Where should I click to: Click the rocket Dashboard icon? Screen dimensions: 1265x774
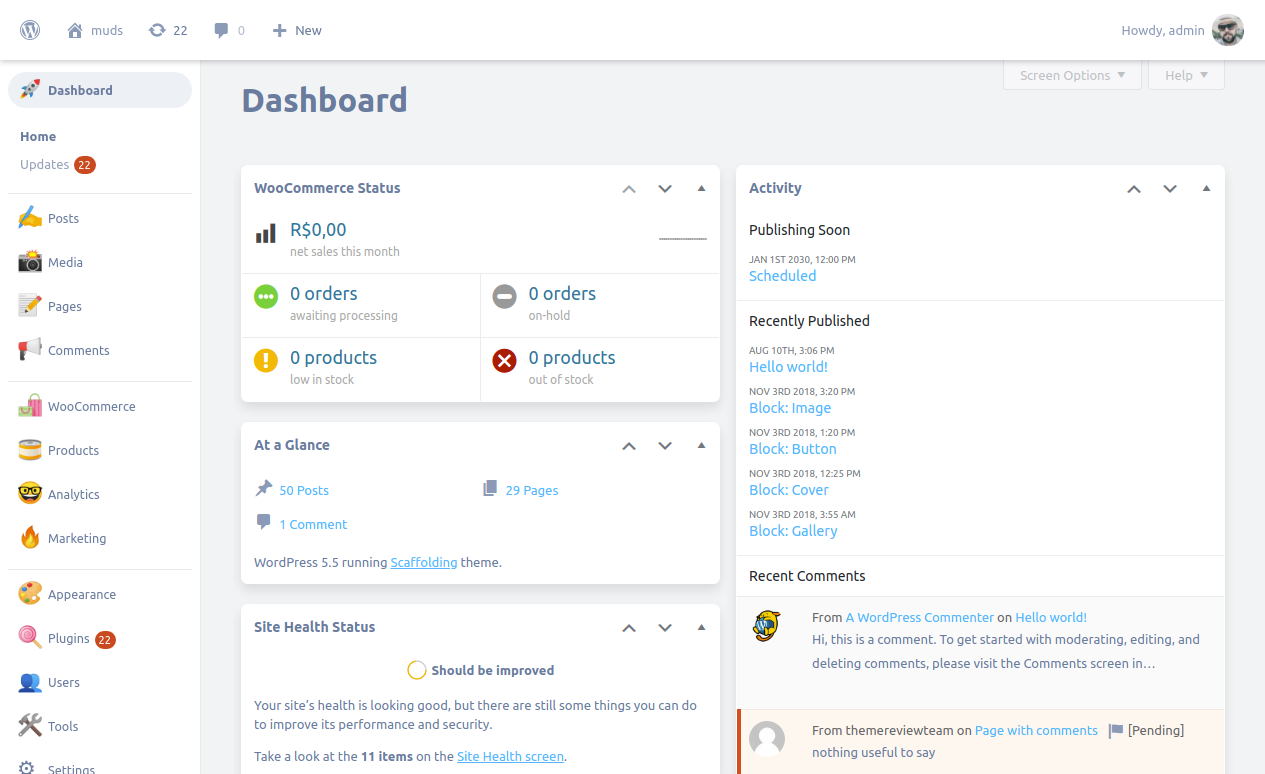click(x=30, y=90)
